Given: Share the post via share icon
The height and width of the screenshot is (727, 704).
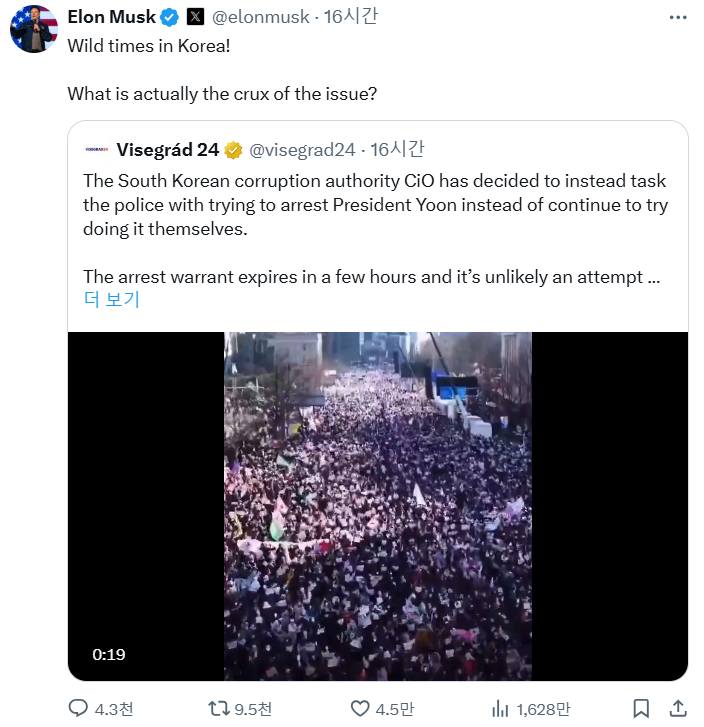Looking at the screenshot, I should 678,709.
